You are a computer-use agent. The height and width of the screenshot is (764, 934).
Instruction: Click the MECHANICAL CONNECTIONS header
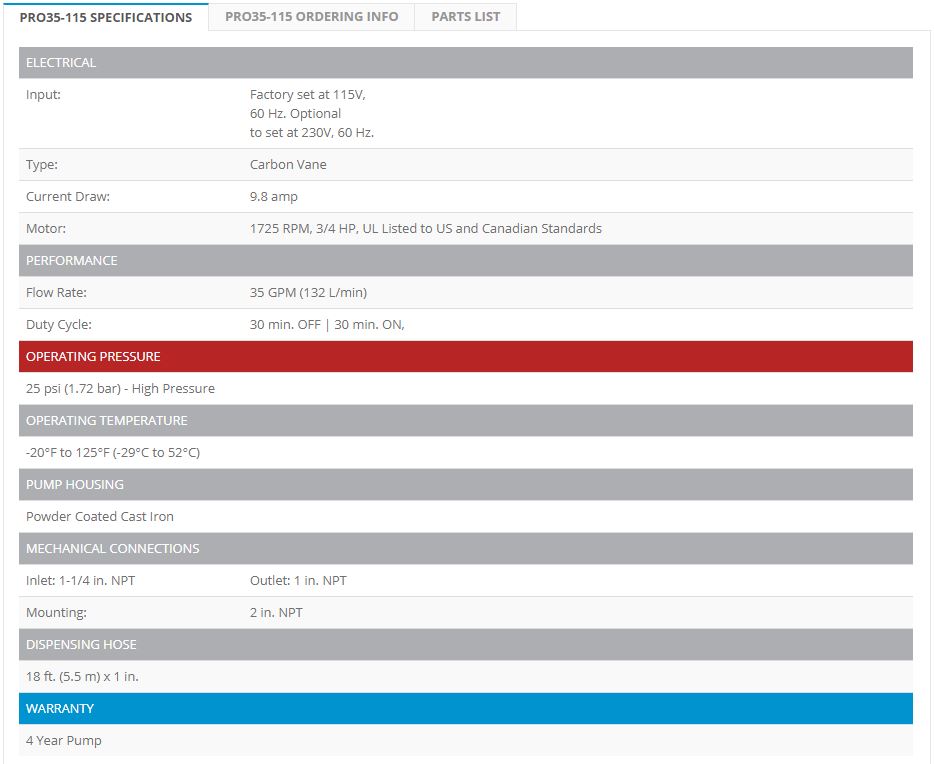(x=466, y=548)
